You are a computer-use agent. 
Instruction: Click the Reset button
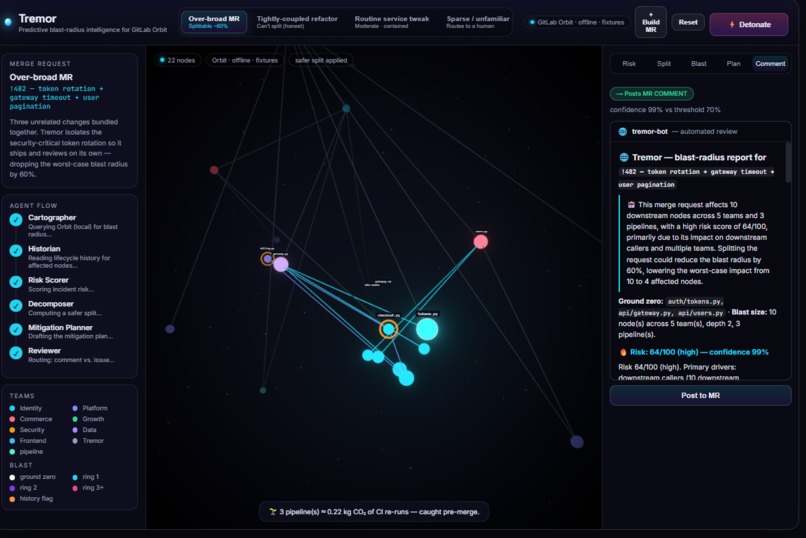pyautogui.click(x=688, y=22)
